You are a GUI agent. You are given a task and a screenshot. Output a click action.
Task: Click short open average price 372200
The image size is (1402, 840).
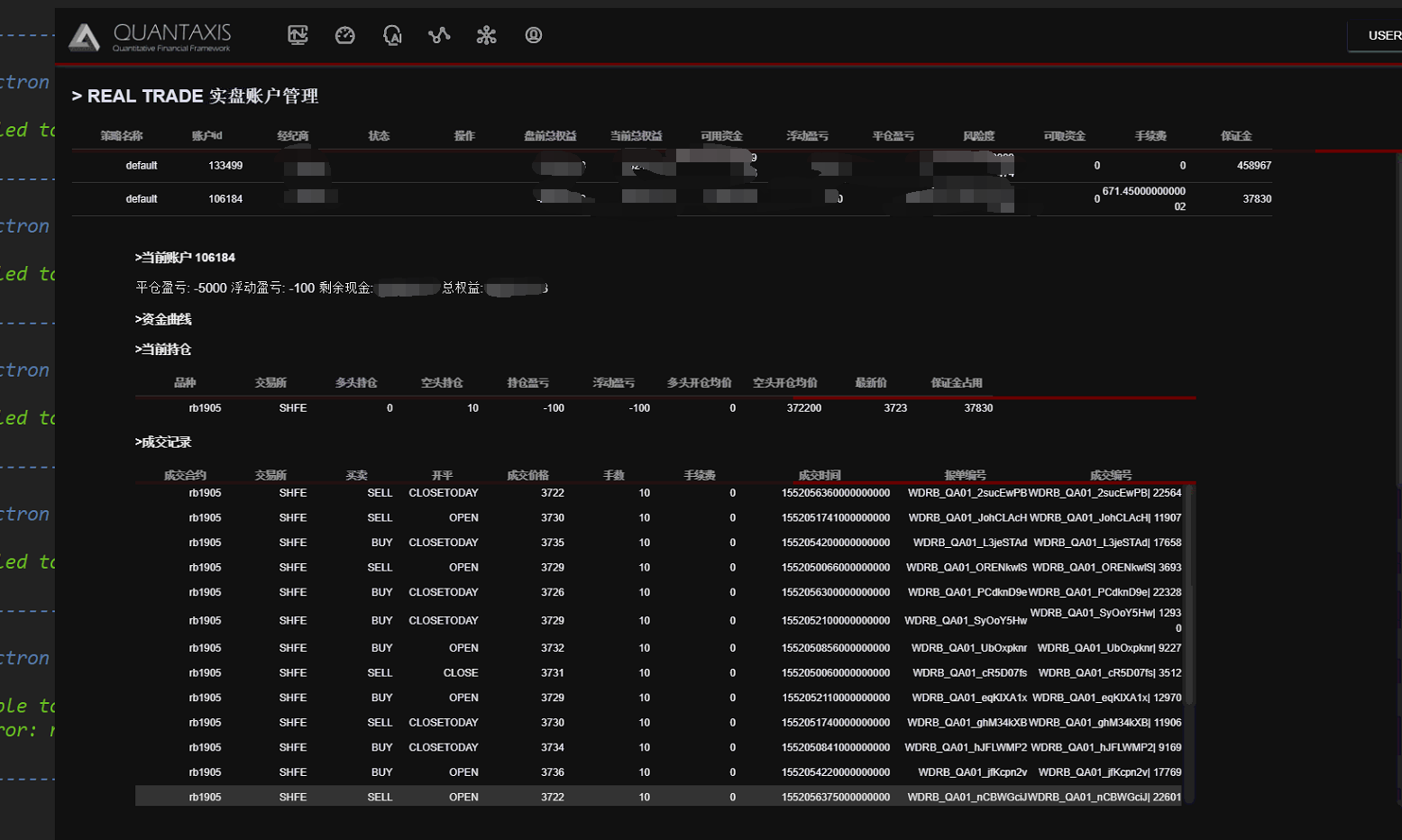click(x=804, y=408)
